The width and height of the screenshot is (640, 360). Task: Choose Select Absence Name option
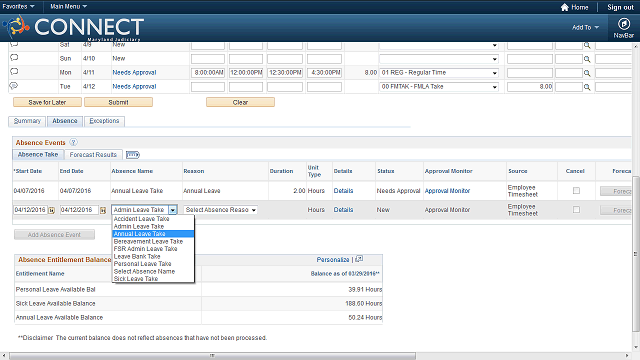153,271
